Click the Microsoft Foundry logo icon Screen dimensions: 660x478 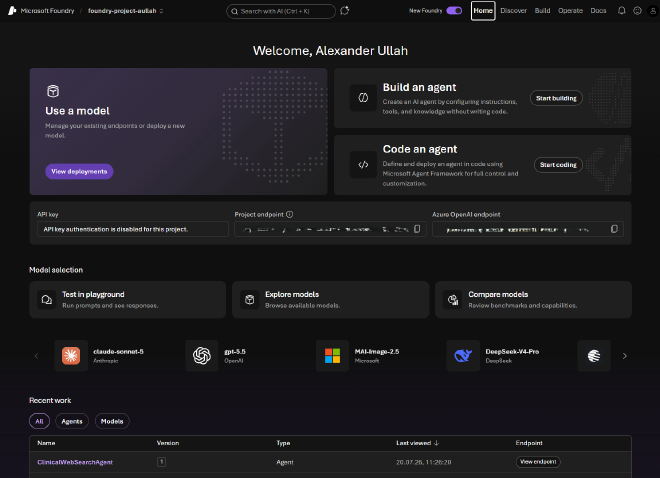tap(12, 11)
